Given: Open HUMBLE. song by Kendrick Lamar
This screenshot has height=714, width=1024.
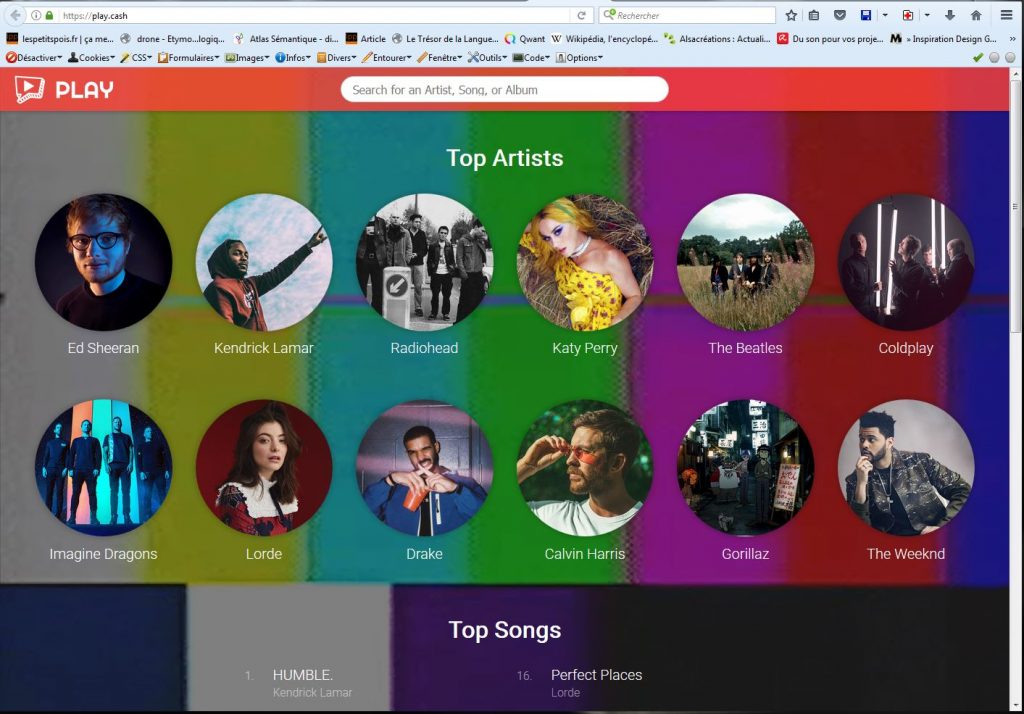Looking at the screenshot, I should [x=303, y=675].
